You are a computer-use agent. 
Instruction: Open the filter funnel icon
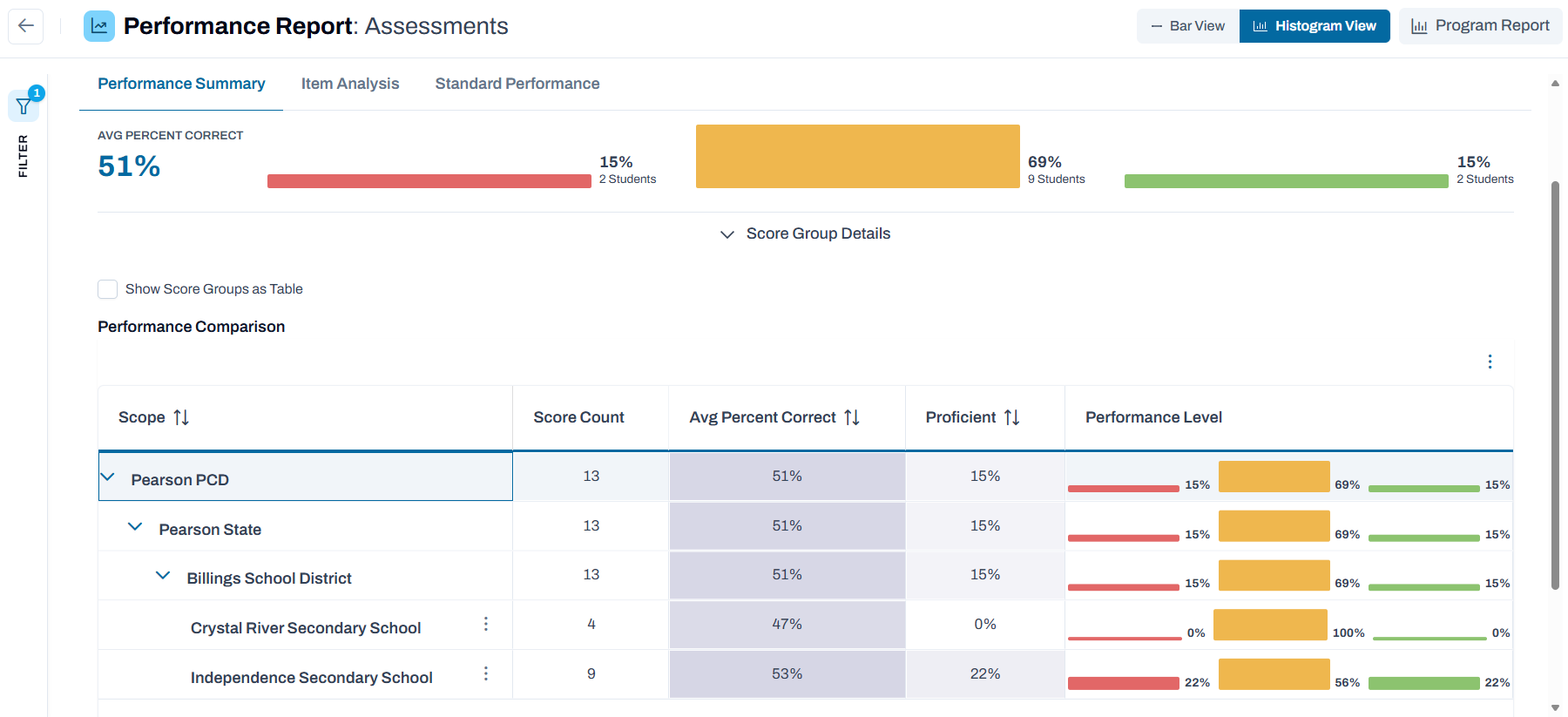pos(24,106)
